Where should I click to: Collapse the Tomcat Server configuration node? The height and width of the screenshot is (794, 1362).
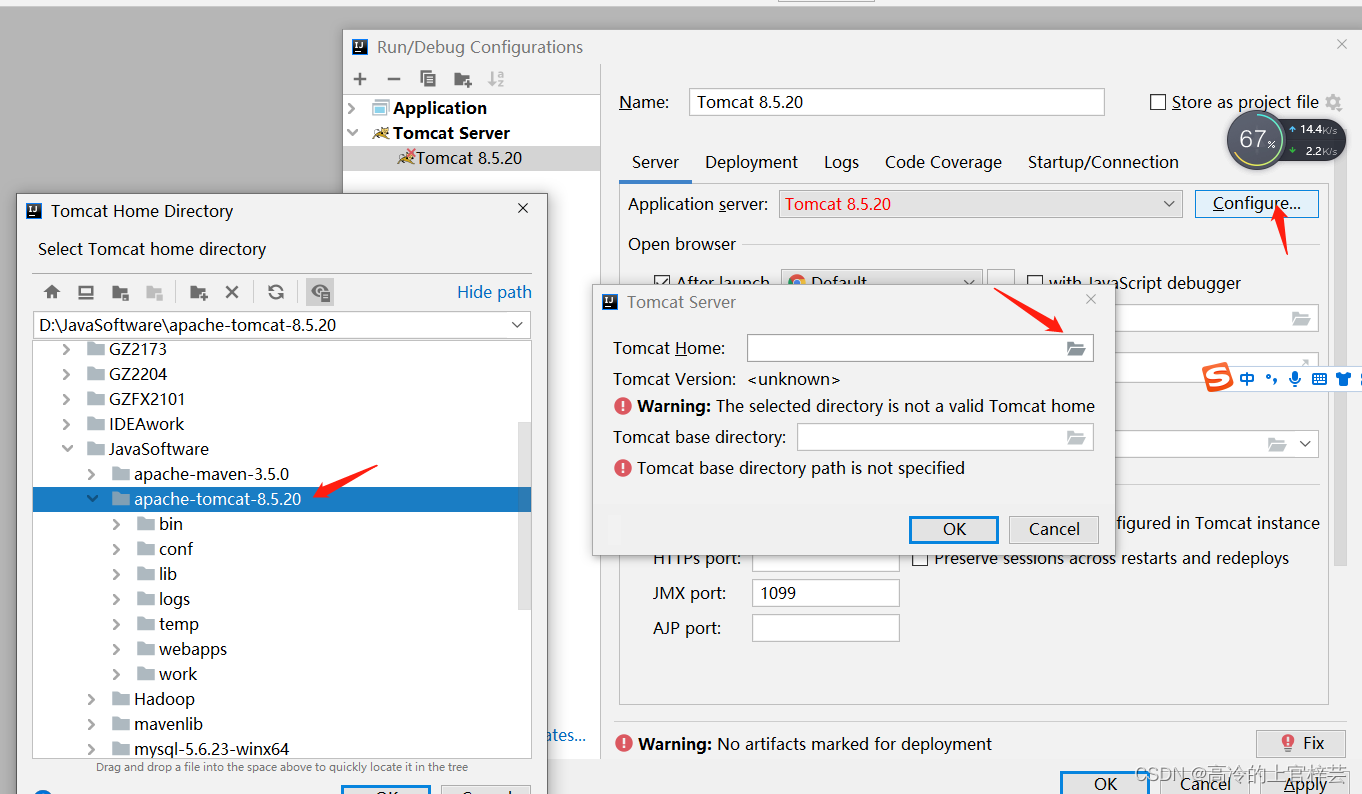[x=352, y=133]
